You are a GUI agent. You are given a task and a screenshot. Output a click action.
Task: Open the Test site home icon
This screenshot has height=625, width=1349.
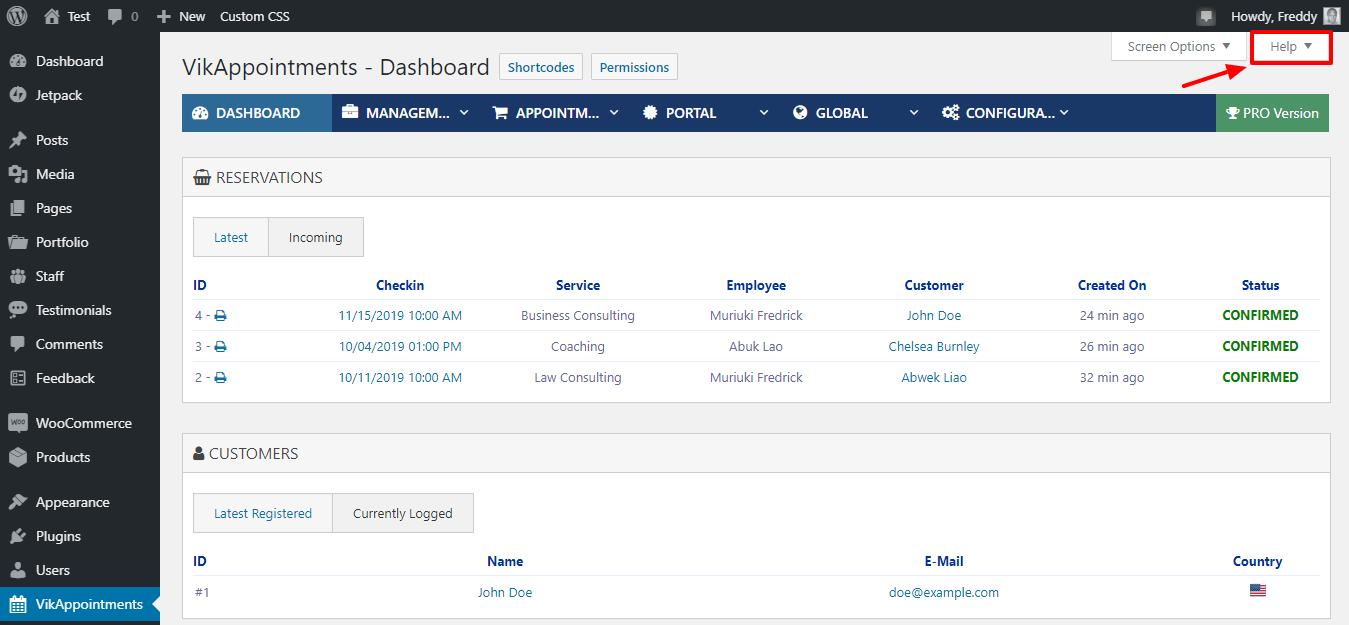[x=52, y=16]
